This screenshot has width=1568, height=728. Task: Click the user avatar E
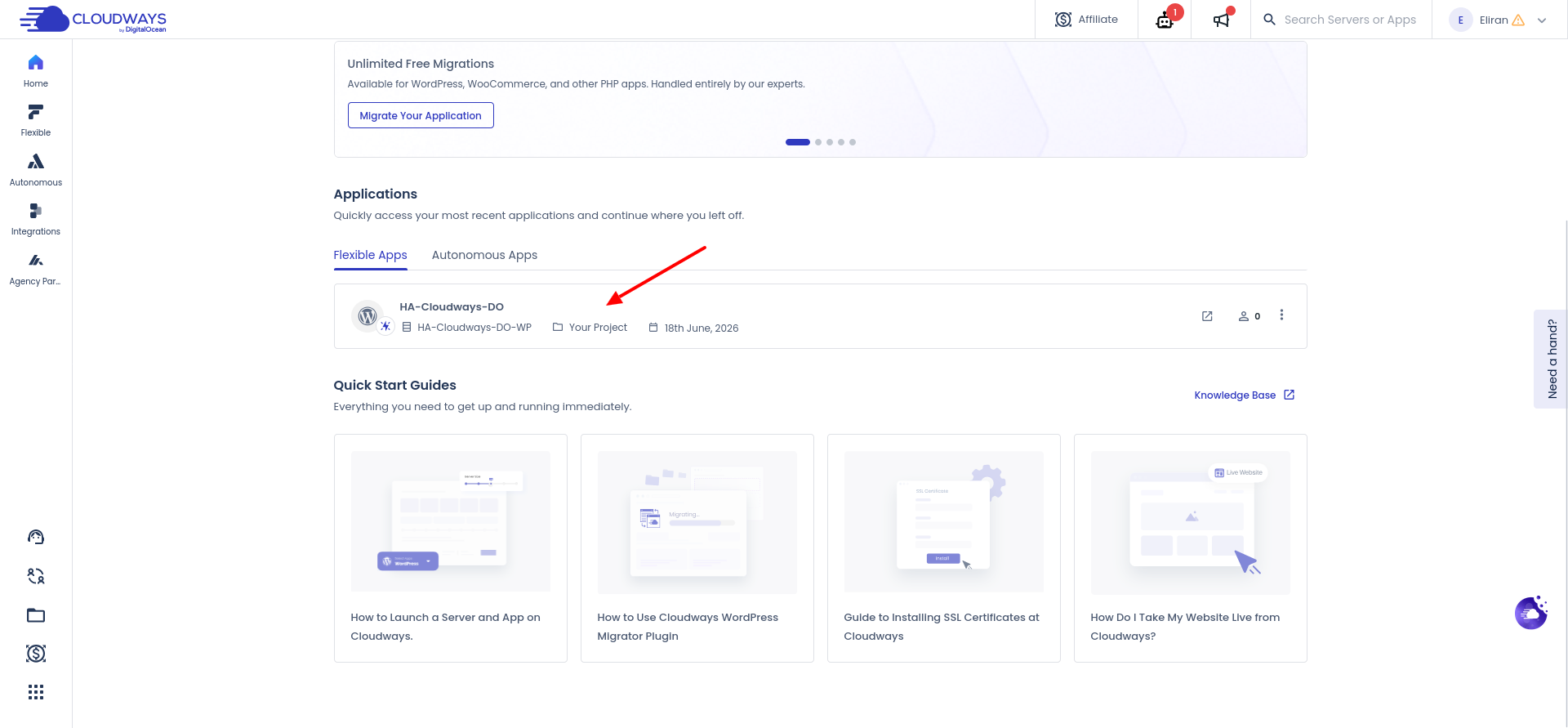click(1460, 20)
